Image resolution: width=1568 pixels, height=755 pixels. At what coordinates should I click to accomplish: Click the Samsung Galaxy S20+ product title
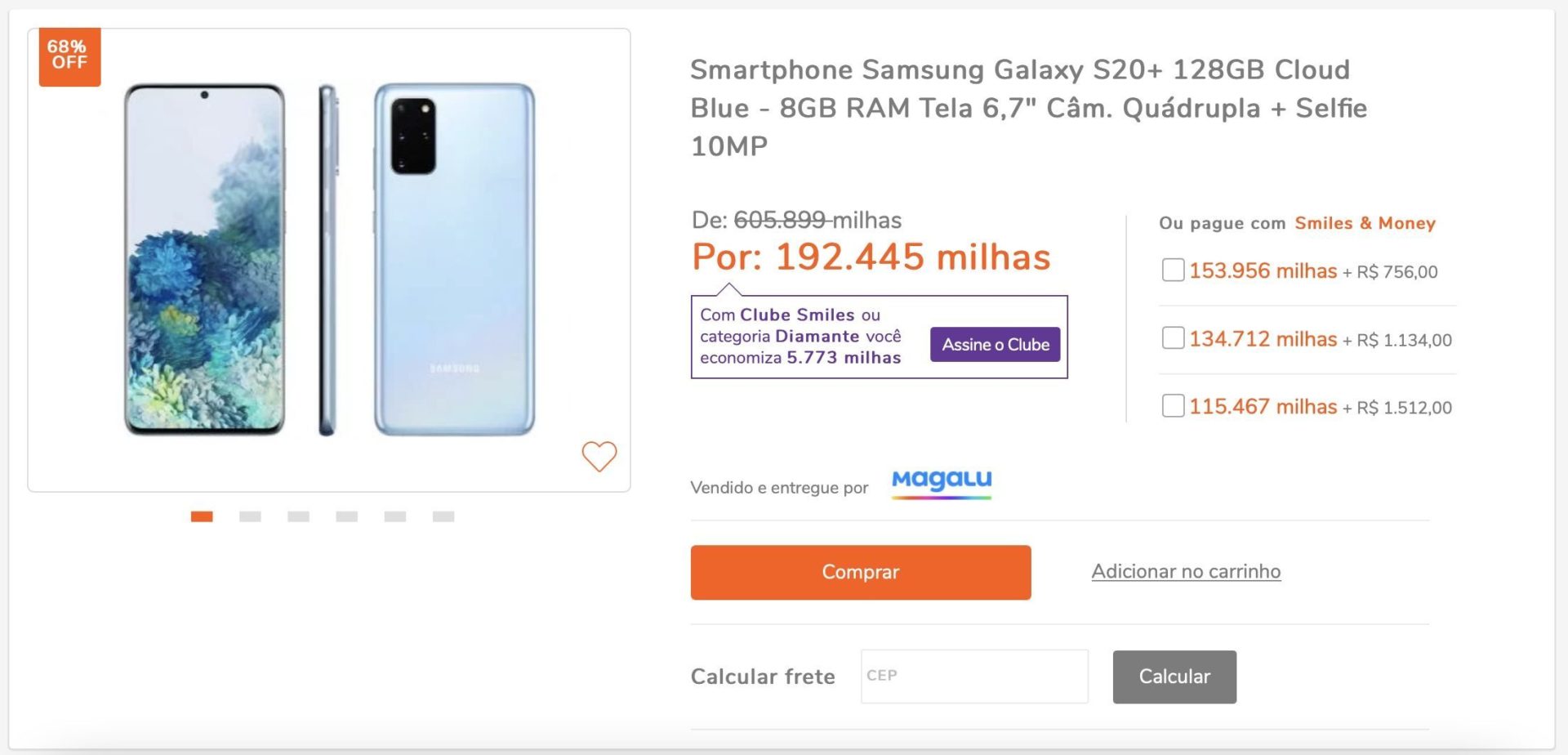coord(1027,108)
